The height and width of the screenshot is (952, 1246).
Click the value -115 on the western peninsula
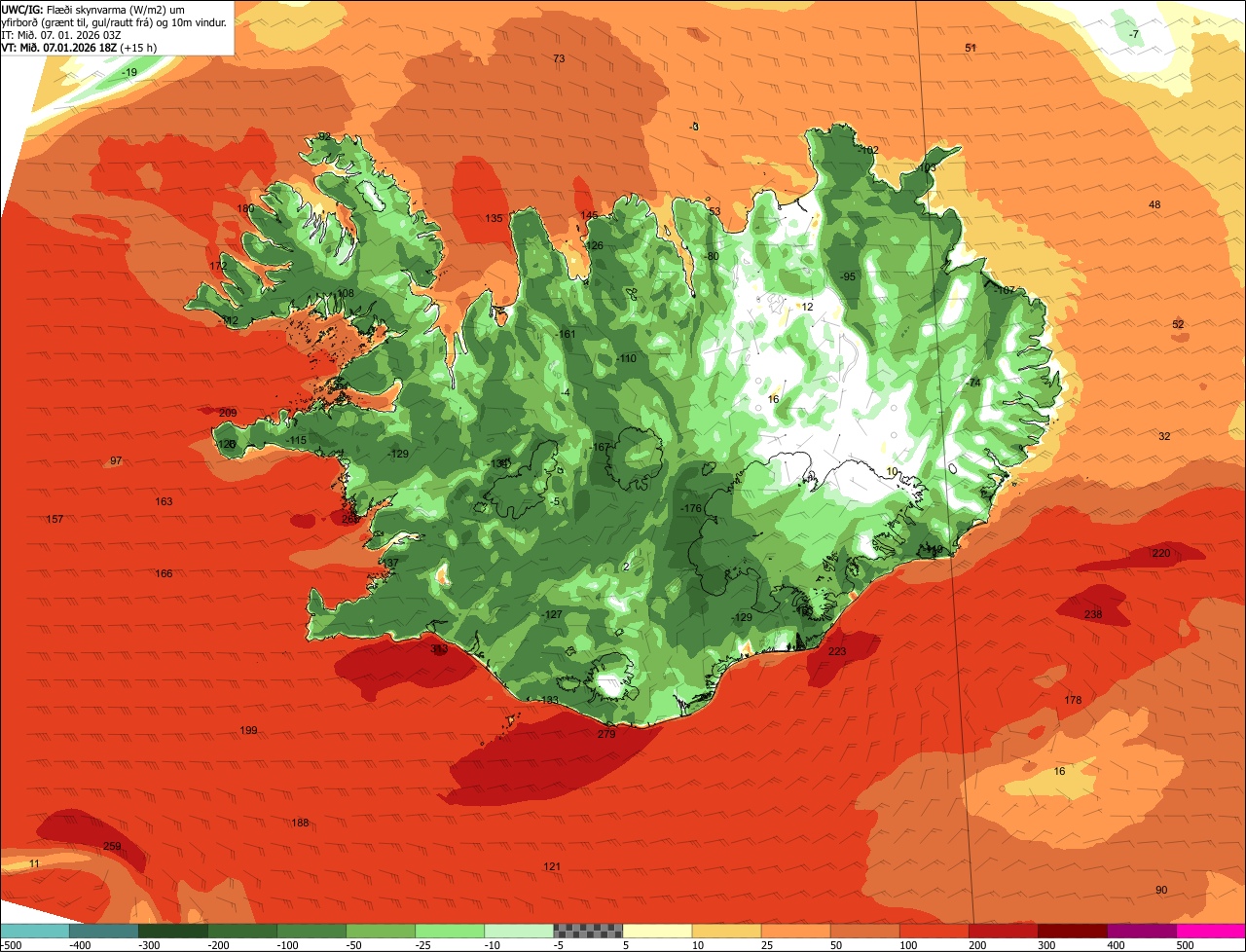click(296, 441)
